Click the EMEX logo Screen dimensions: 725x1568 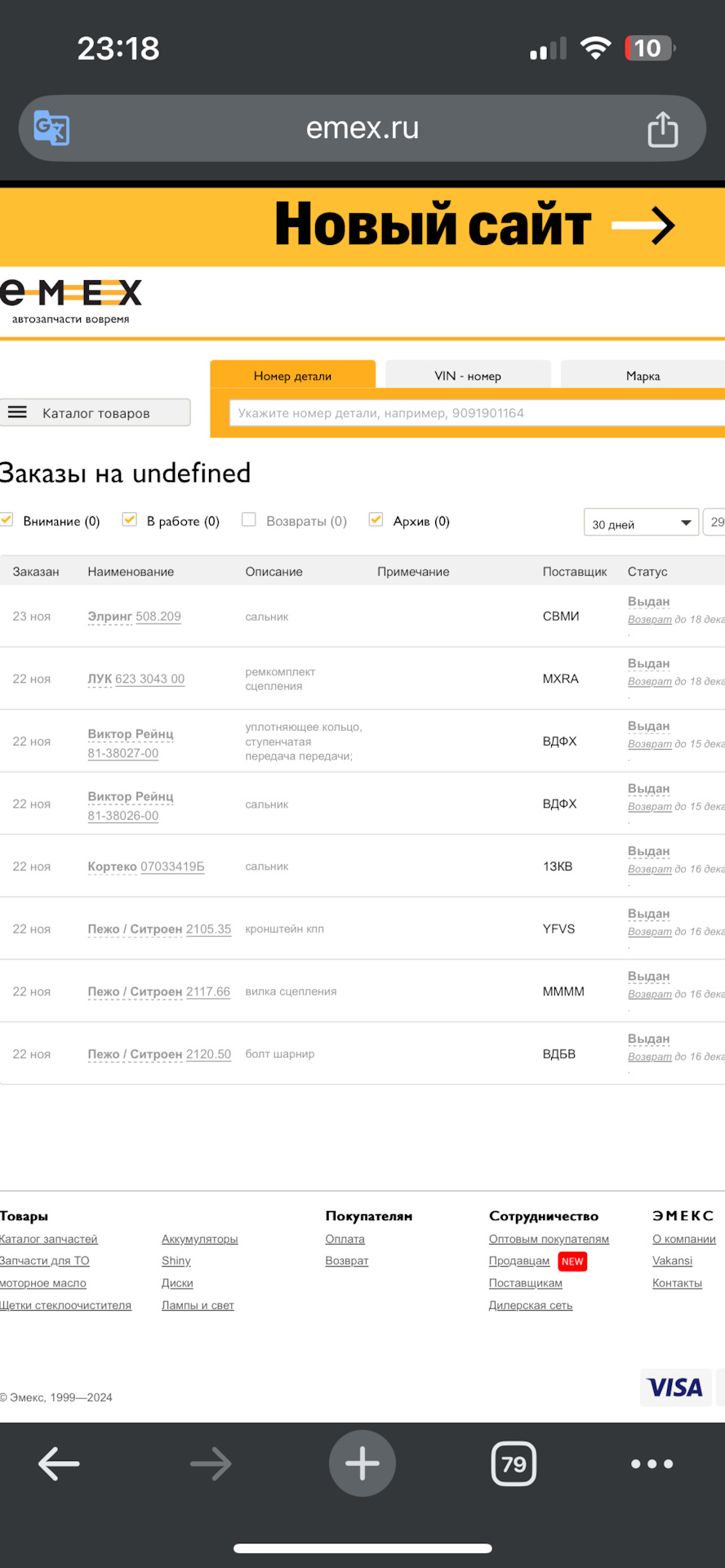click(71, 300)
